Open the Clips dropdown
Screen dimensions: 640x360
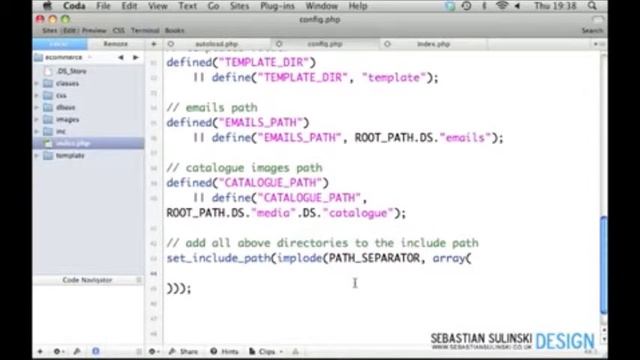pos(265,351)
